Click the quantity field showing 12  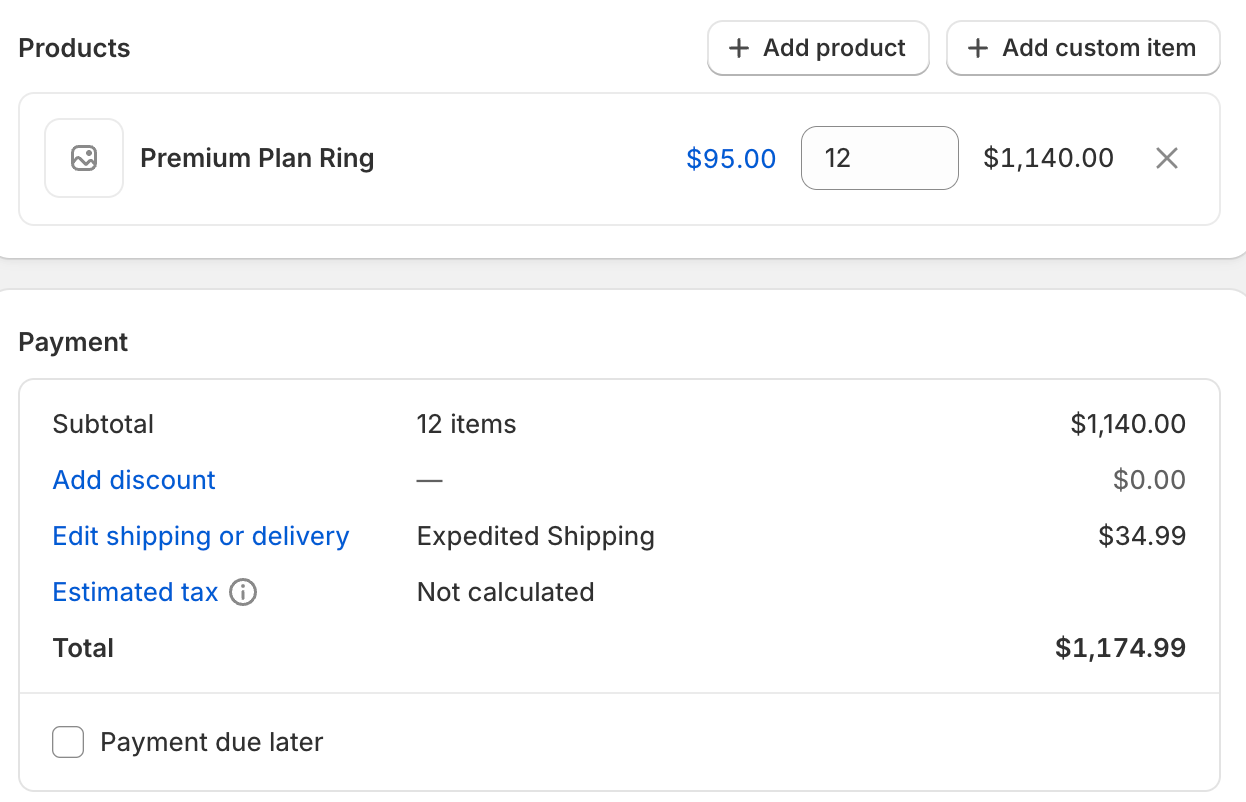tap(880, 158)
